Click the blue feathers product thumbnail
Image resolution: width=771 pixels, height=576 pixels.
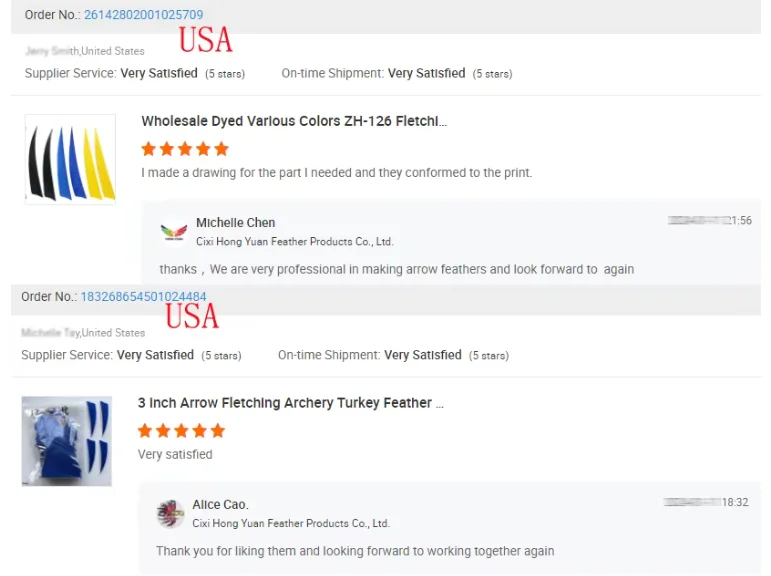[x=67, y=441]
